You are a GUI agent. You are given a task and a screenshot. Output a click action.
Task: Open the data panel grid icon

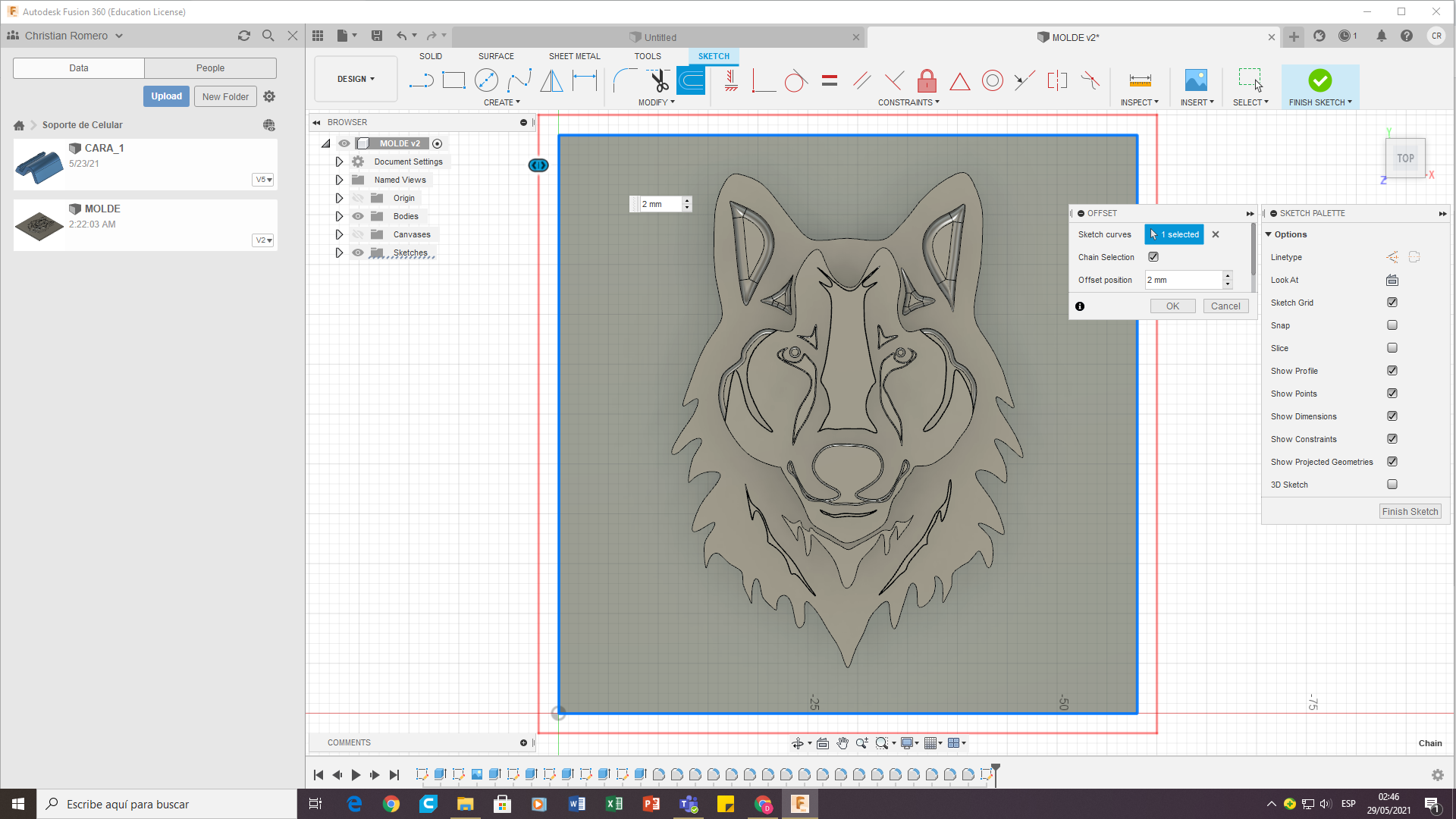[x=318, y=36]
